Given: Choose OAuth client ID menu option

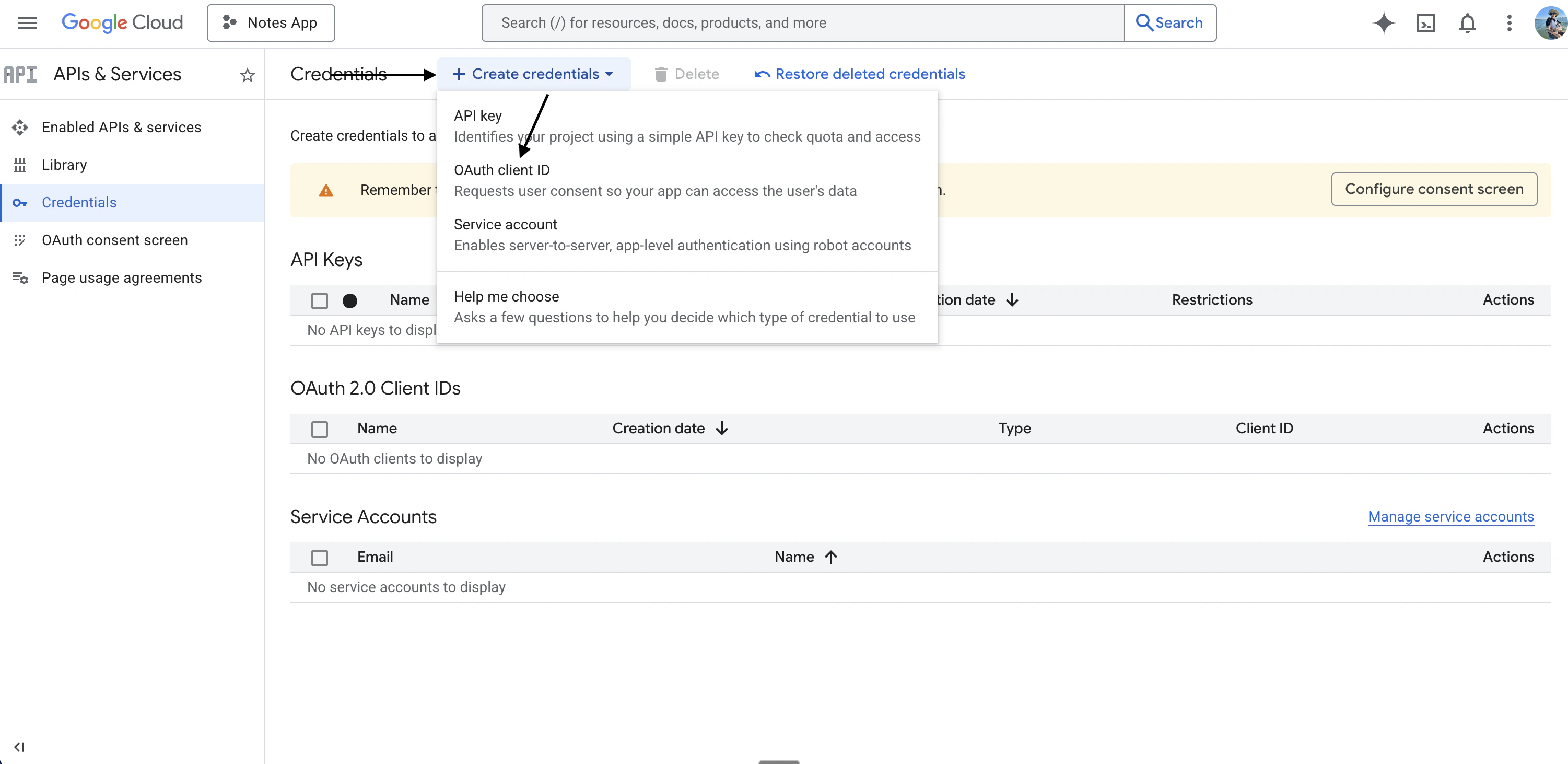Looking at the screenshot, I should click(x=687, y=181).
